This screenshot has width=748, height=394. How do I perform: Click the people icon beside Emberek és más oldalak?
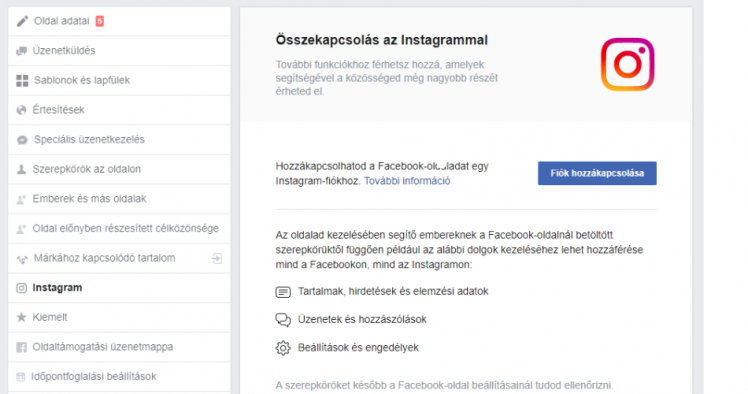[x=21, y=199]
